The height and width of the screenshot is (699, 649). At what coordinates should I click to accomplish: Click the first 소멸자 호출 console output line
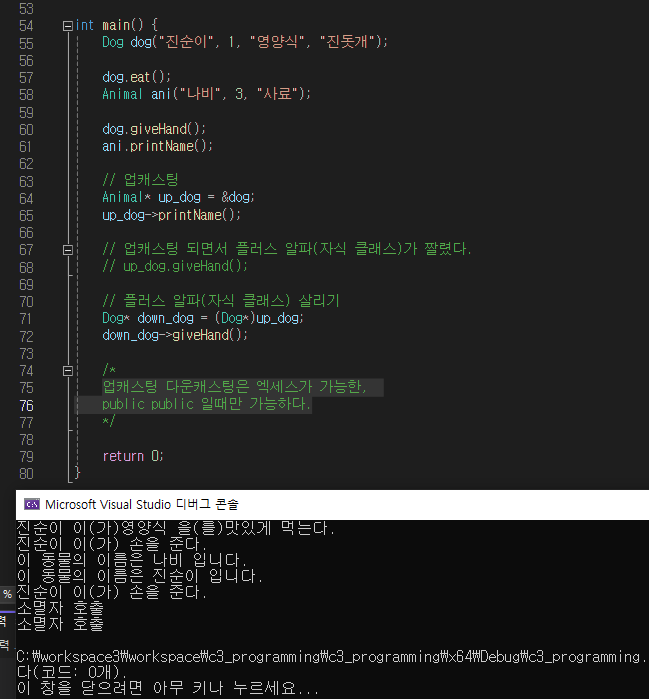(x=60, y=608)
